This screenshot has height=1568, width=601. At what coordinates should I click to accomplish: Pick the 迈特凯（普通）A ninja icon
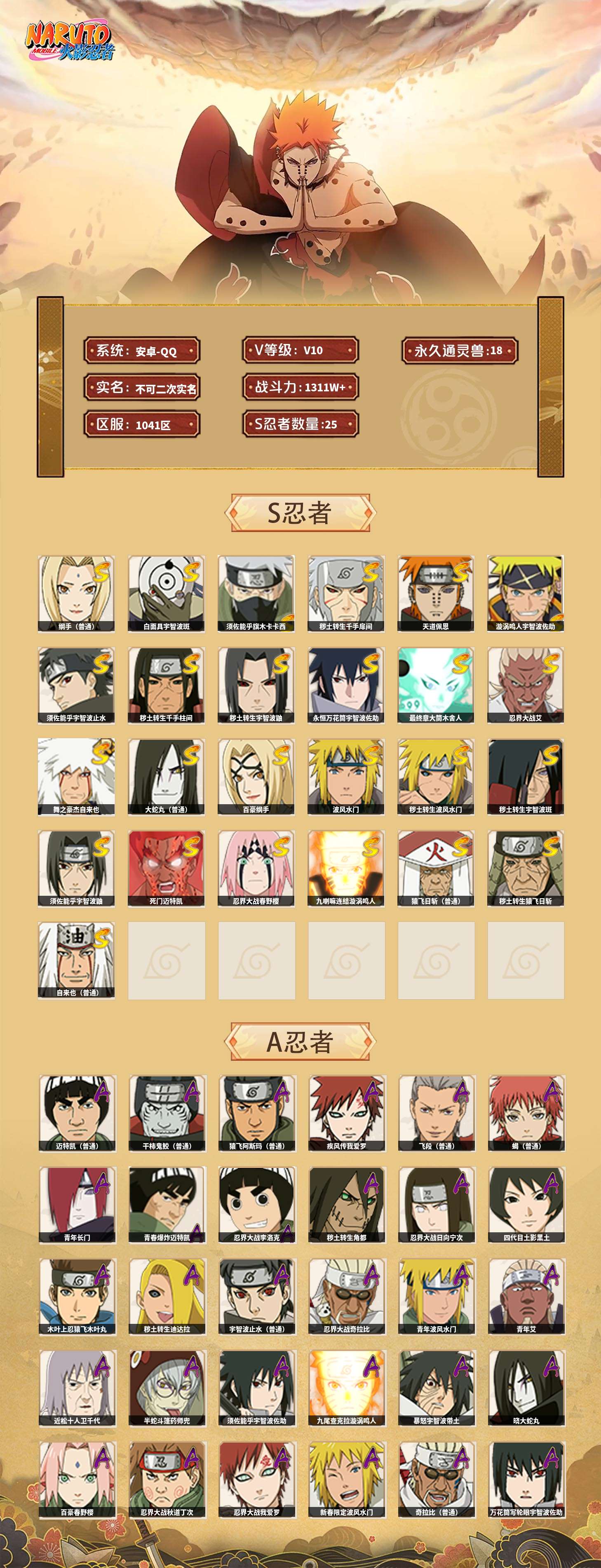click(77, 1113)
